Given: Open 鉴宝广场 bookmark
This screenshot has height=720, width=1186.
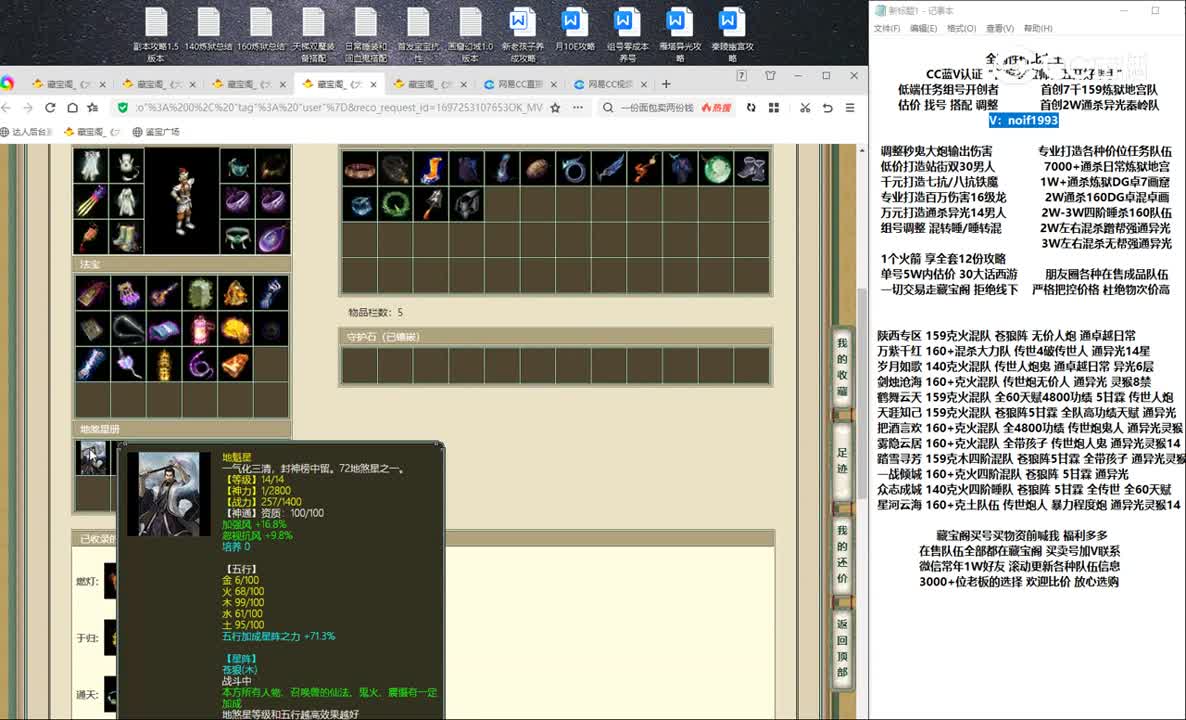Looking at the screenshot, I should (x=156, y=132).
